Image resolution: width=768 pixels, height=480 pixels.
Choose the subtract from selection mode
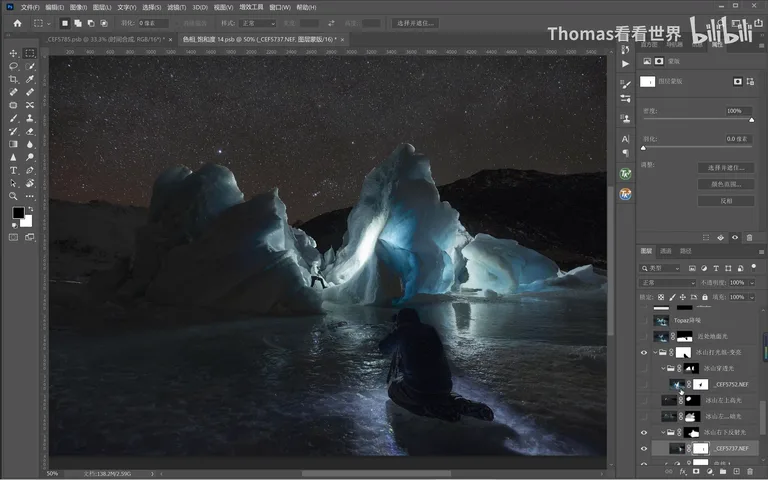(x=91, y=23)
